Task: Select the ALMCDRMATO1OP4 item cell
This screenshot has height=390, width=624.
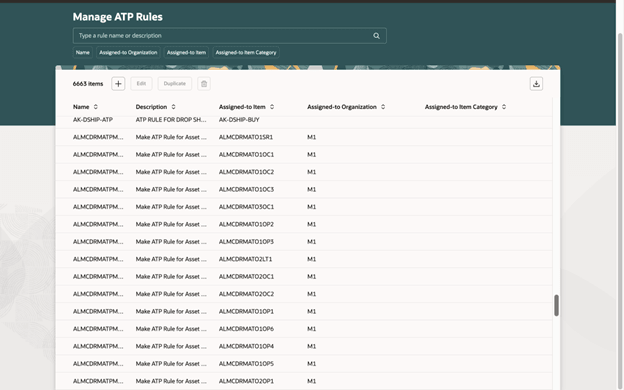Action: tap(246, 346)
